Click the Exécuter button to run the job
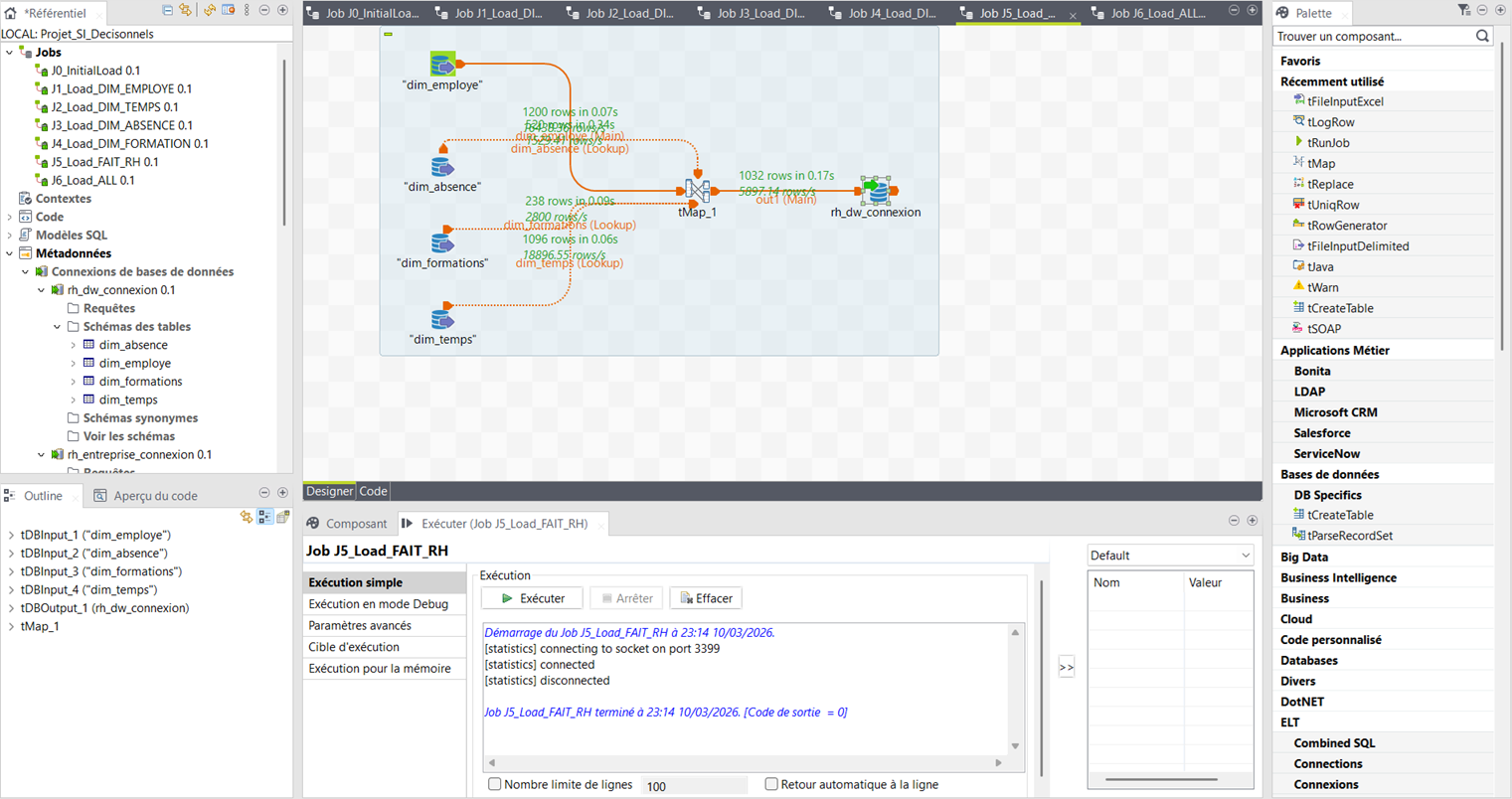1512x799 pixels. [x=531, y=597]
